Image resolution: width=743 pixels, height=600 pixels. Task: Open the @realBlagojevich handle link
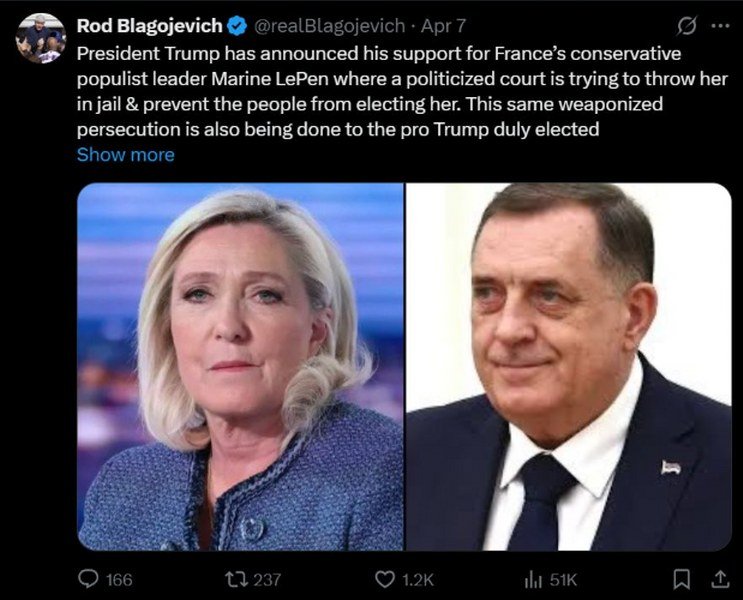tap(330, 26)
